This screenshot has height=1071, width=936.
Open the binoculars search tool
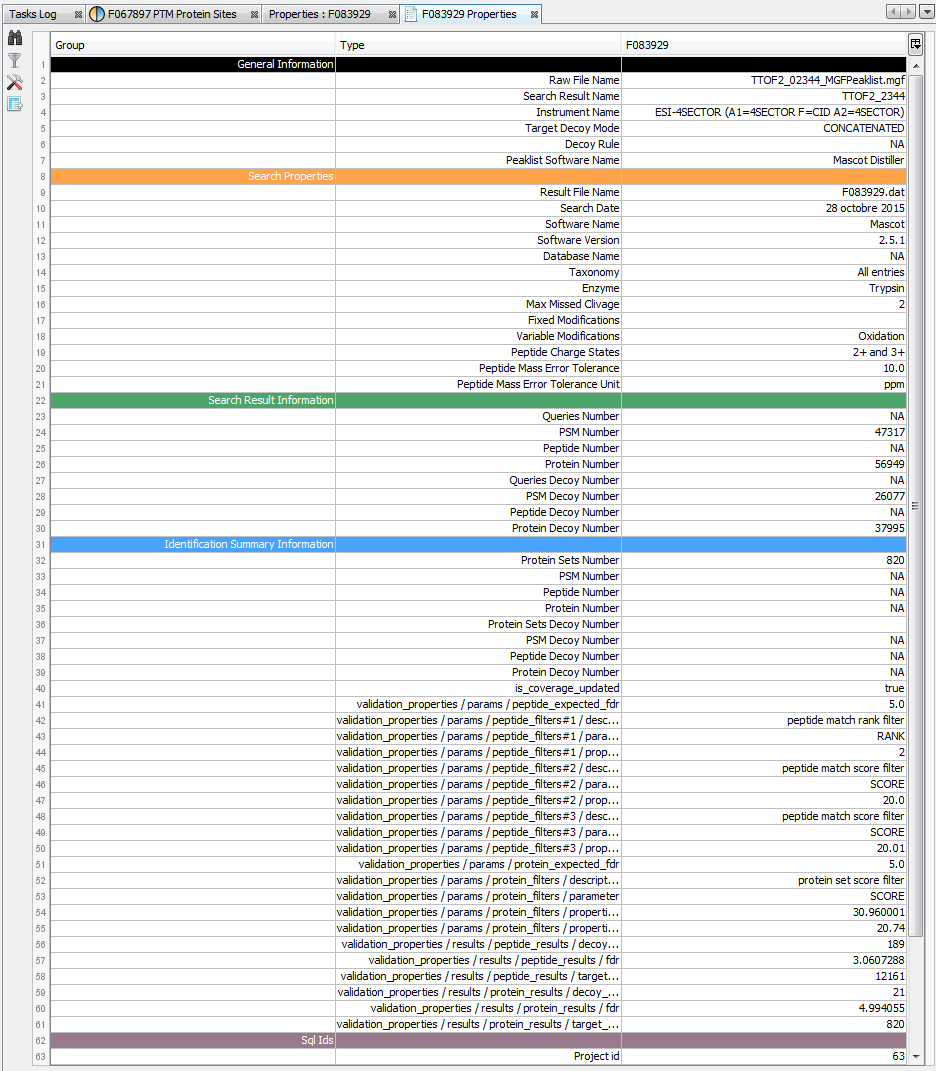coord(14,38)
